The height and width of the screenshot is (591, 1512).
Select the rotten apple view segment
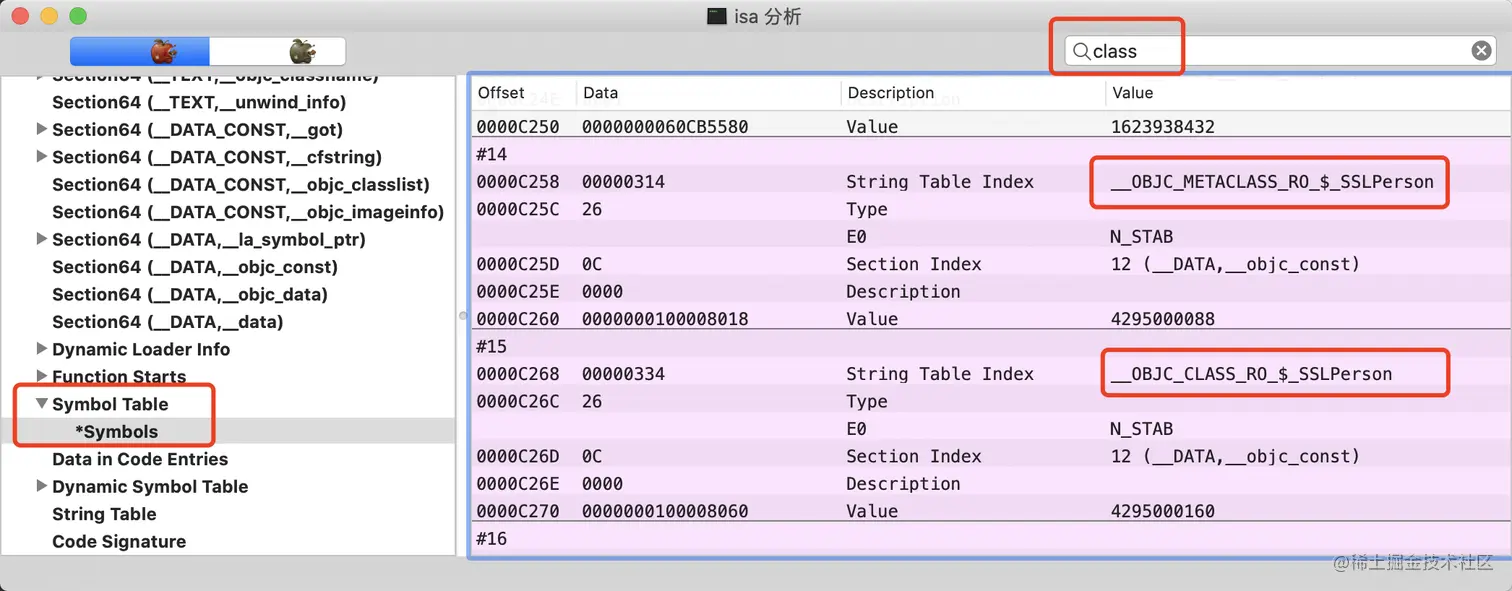(x=278, y=51)
